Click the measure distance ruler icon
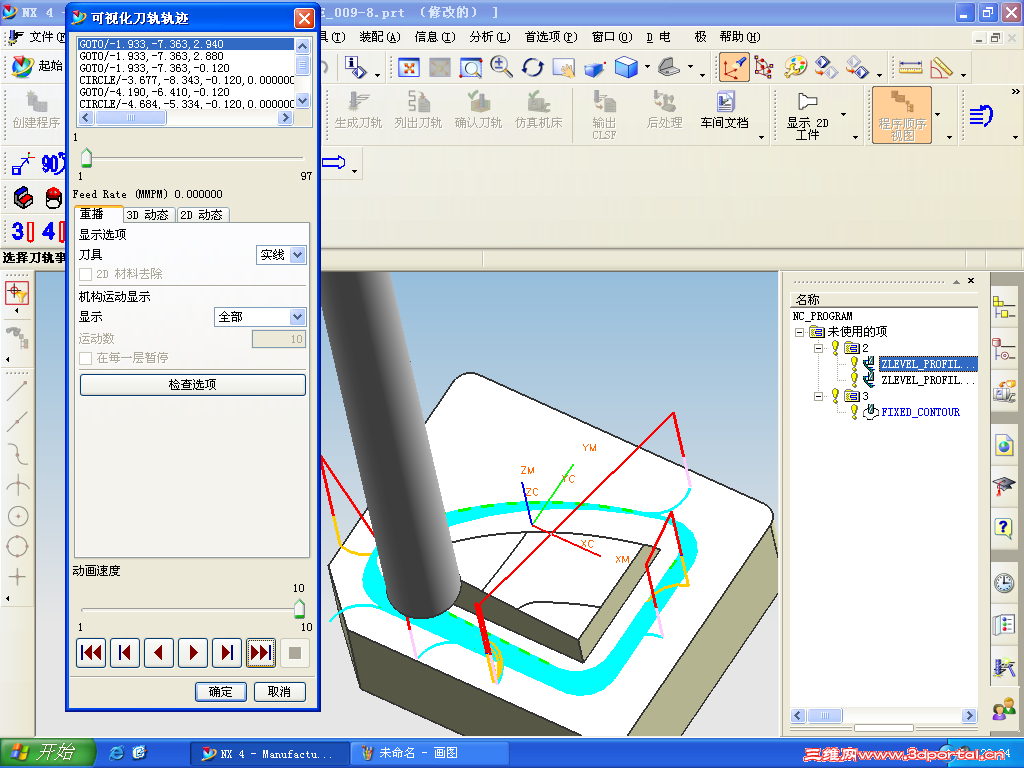 [910, 67]
